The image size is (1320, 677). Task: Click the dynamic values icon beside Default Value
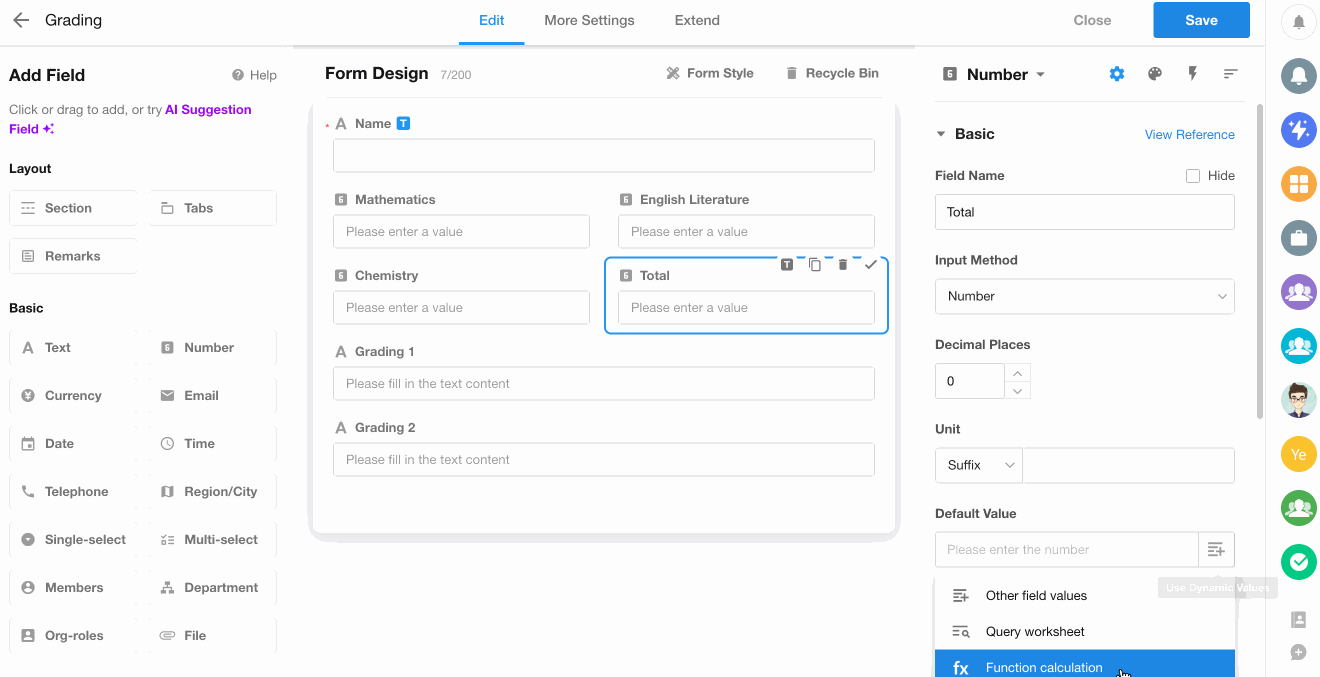pyautogui.click(x=1216, y=550)
